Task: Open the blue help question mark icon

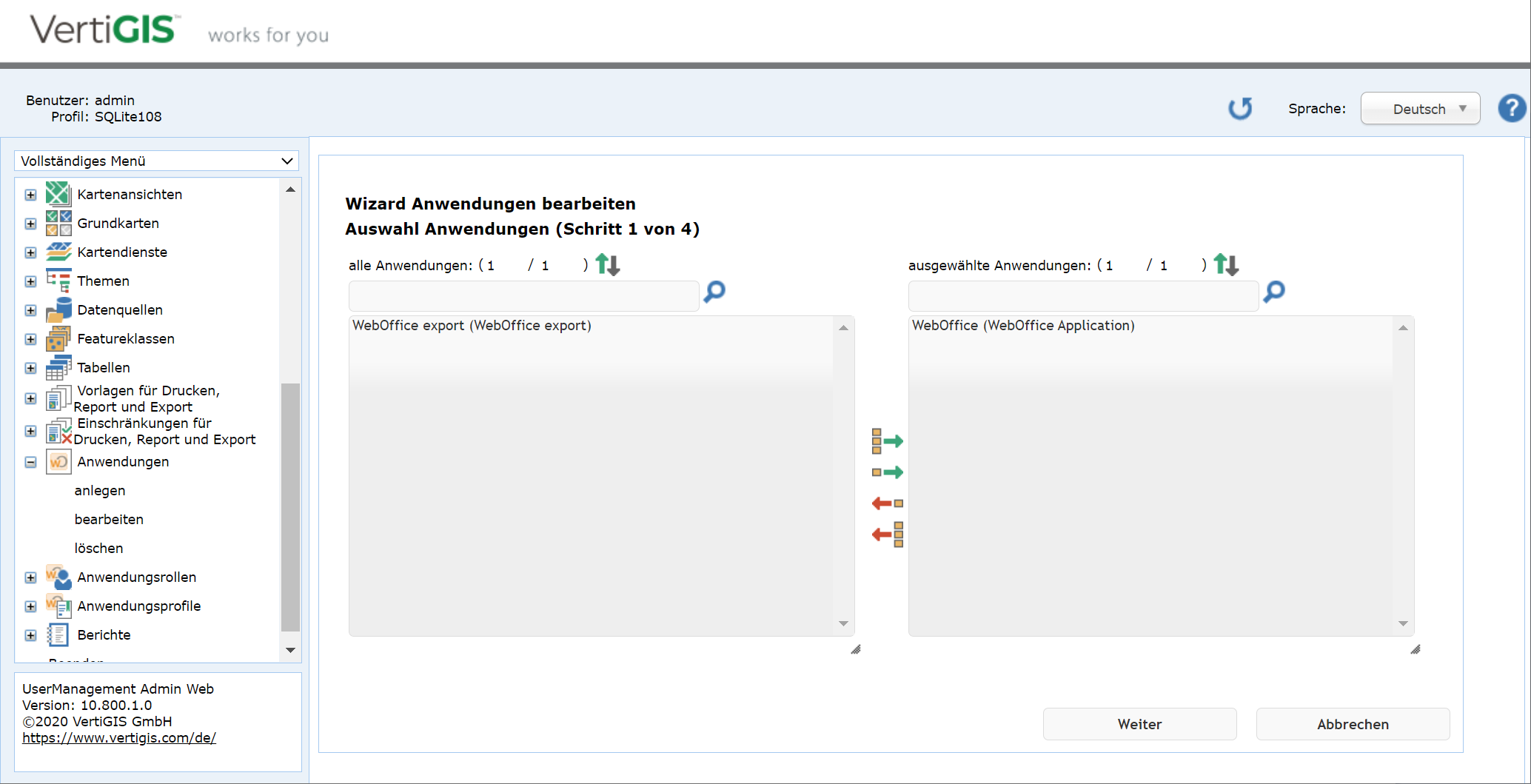Action: click(1512, 108)
